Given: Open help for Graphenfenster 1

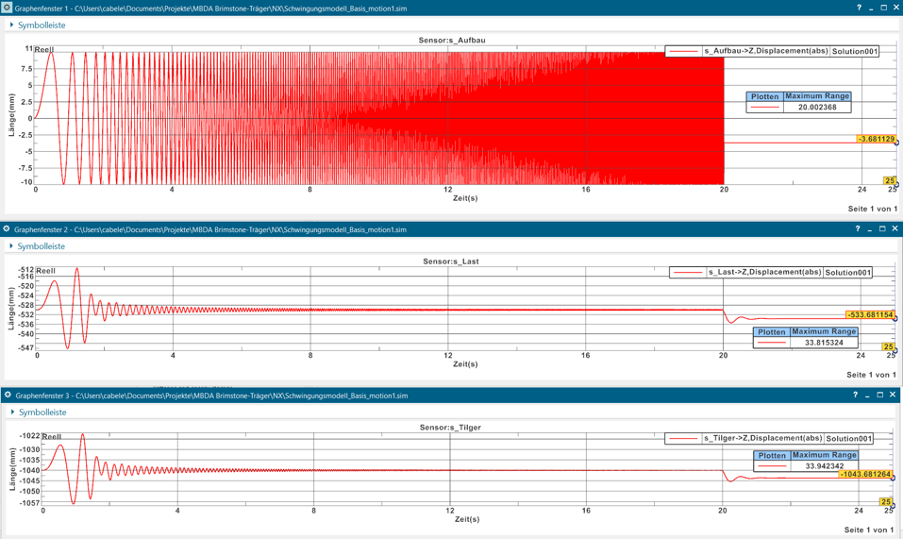Looking at the screenshot, I should point(858,7).
